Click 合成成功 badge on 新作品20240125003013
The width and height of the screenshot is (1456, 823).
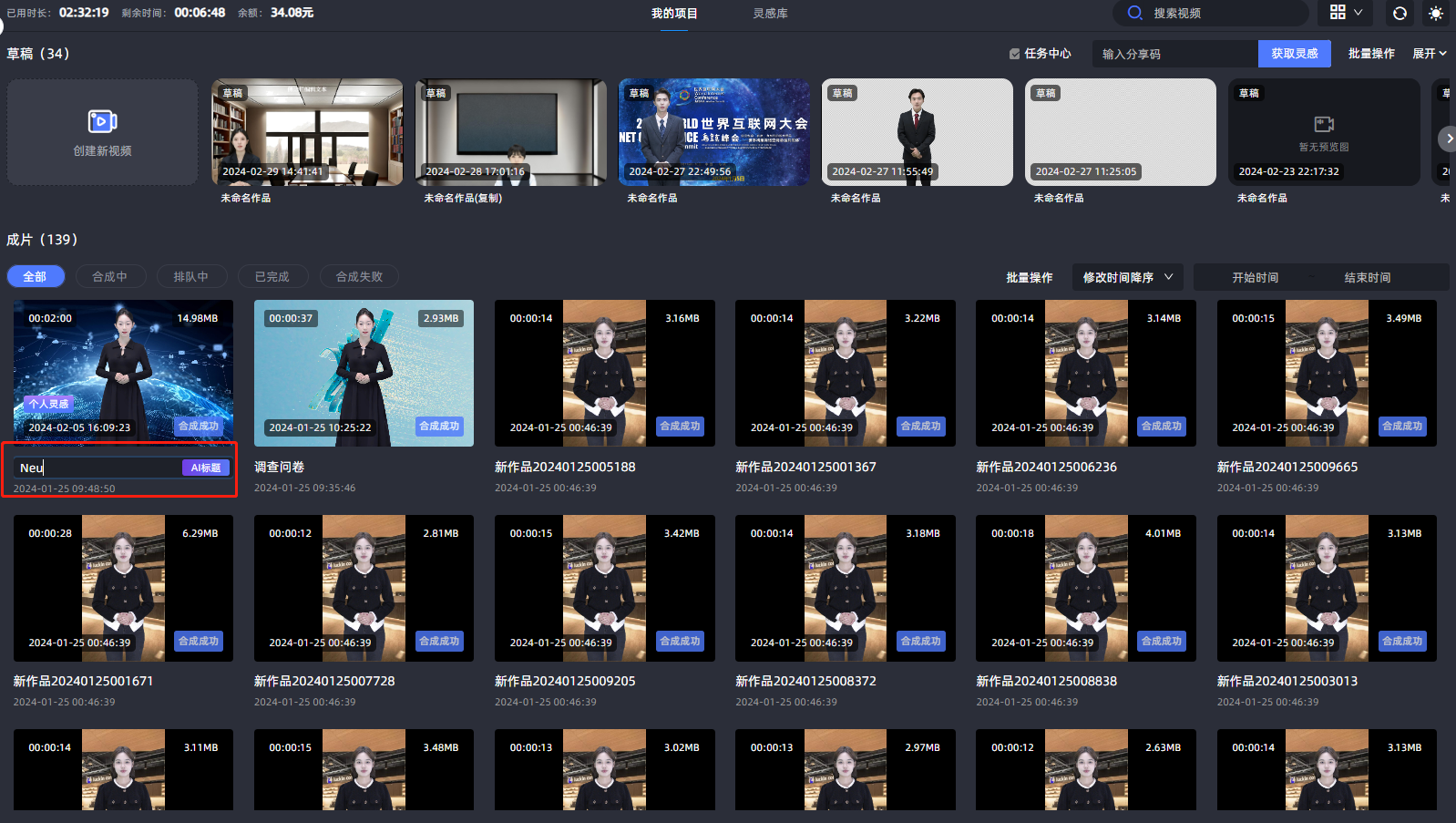pyautogui.click(x=1402, y=641)
